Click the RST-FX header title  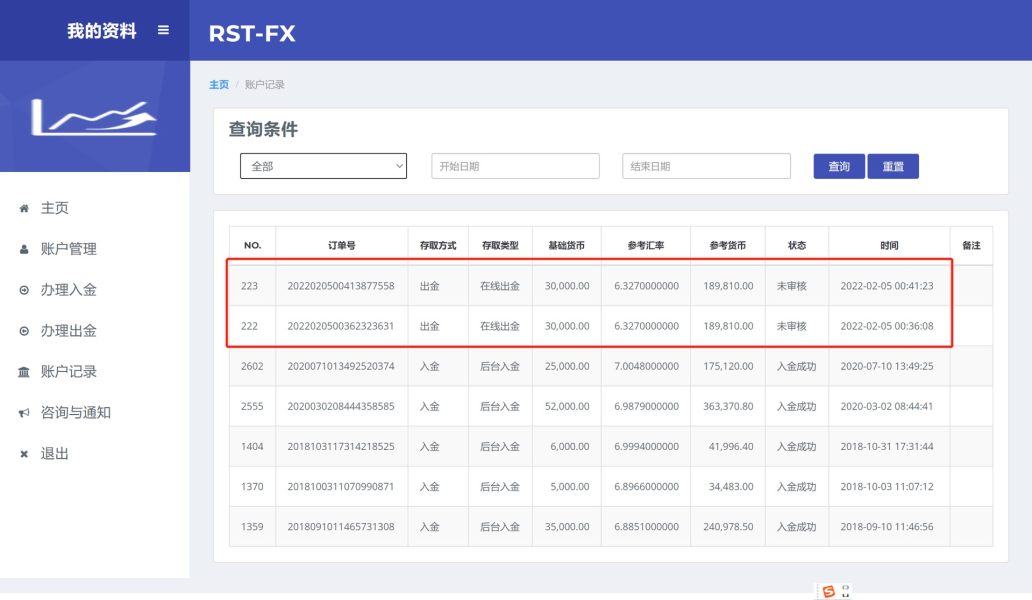click(252, 34)
